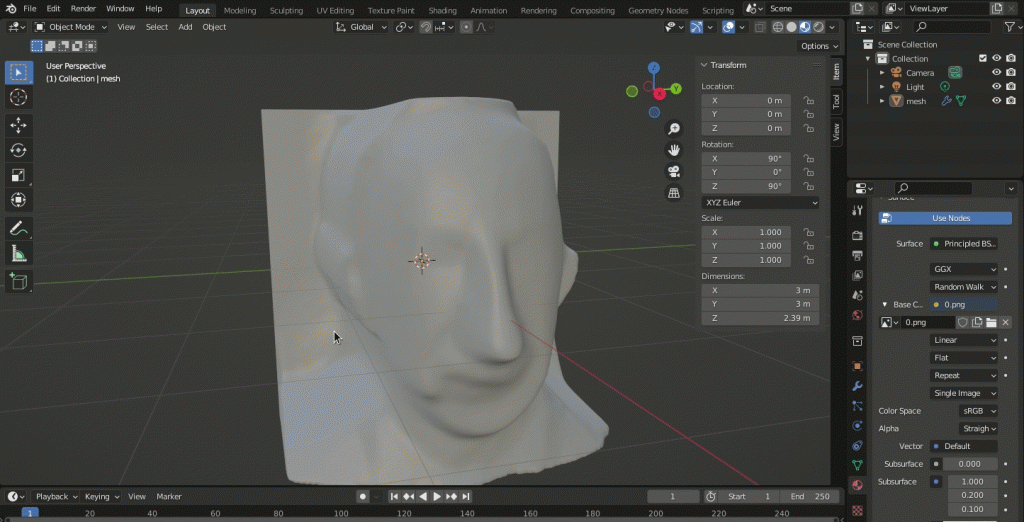The height and width of the screenshot is (522, 1024).
Task: Hide the Camera in the outliner
Action: click(x=997, y=73)
